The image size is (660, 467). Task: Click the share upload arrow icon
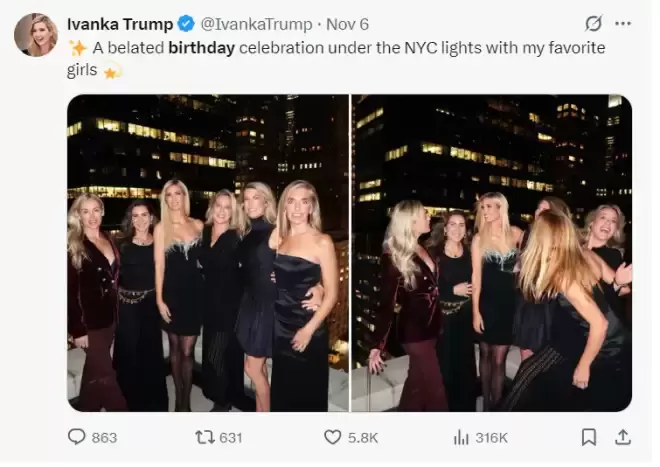click(x=623, y=437)
